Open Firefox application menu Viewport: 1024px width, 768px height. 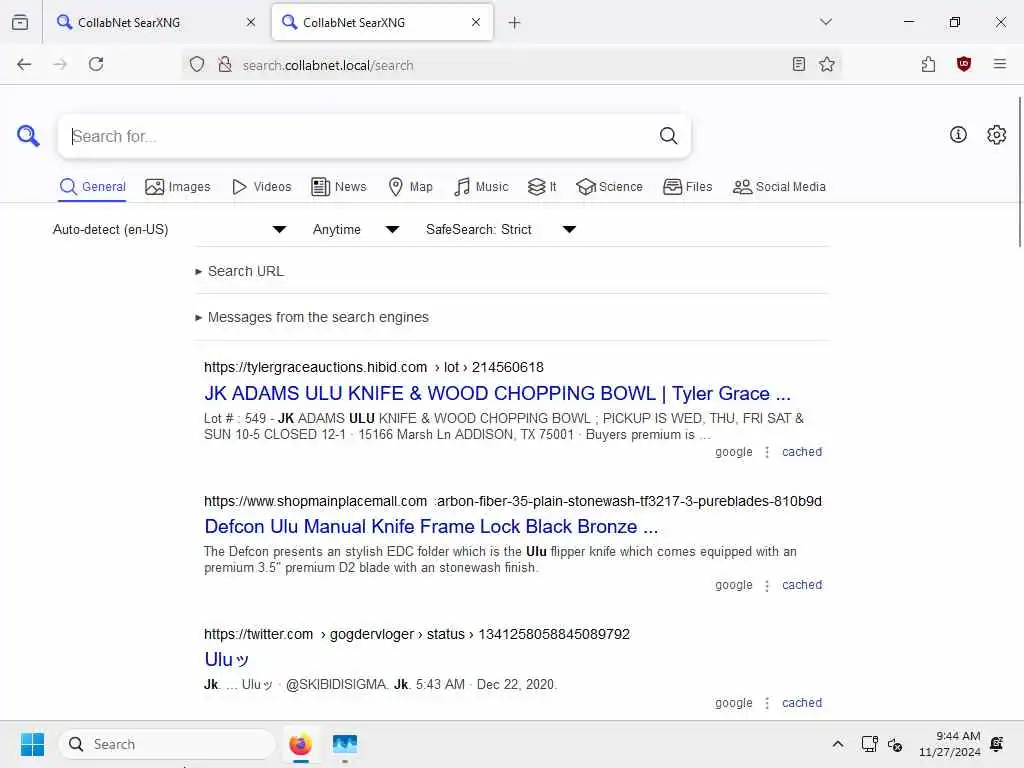(1000, 64)
